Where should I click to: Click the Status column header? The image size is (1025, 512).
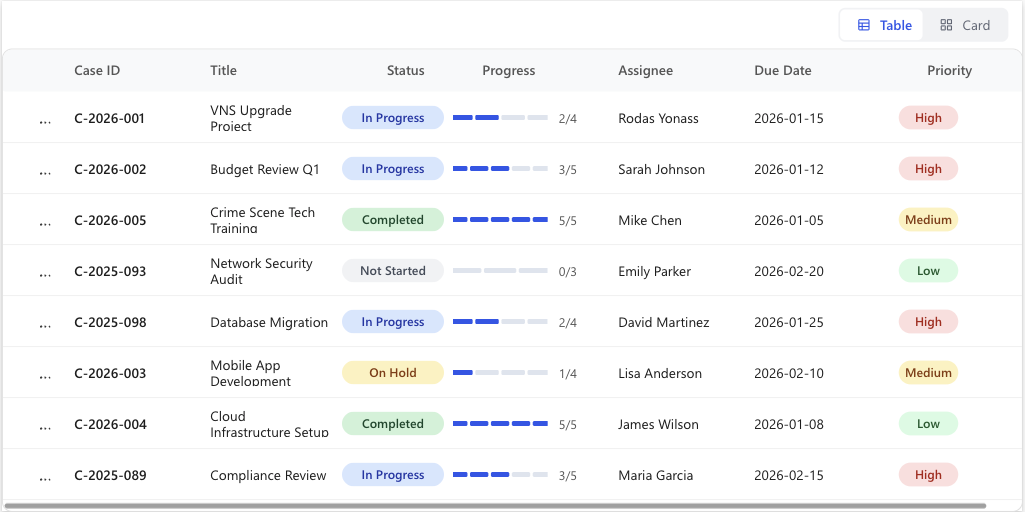405,71
